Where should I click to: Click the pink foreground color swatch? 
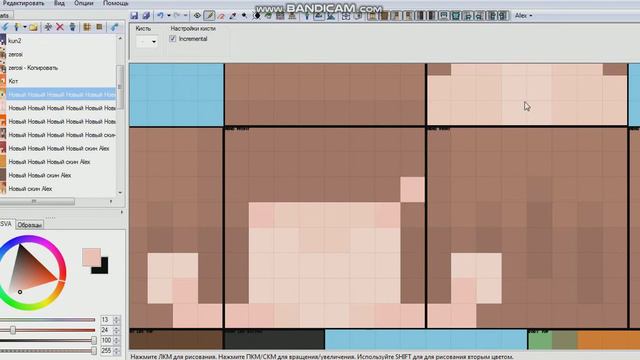(91, 257)
